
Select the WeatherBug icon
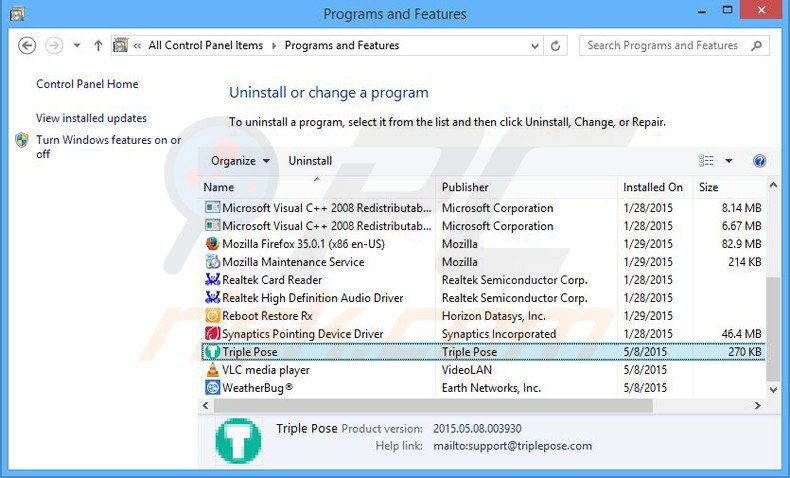pyautogui.click(x=213, y=387)
